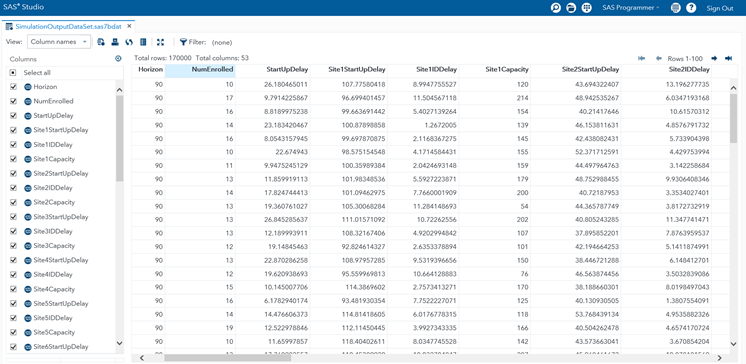Click the table horizontal scrollbar thumb
746x364 pixels.
click(227, 358)
